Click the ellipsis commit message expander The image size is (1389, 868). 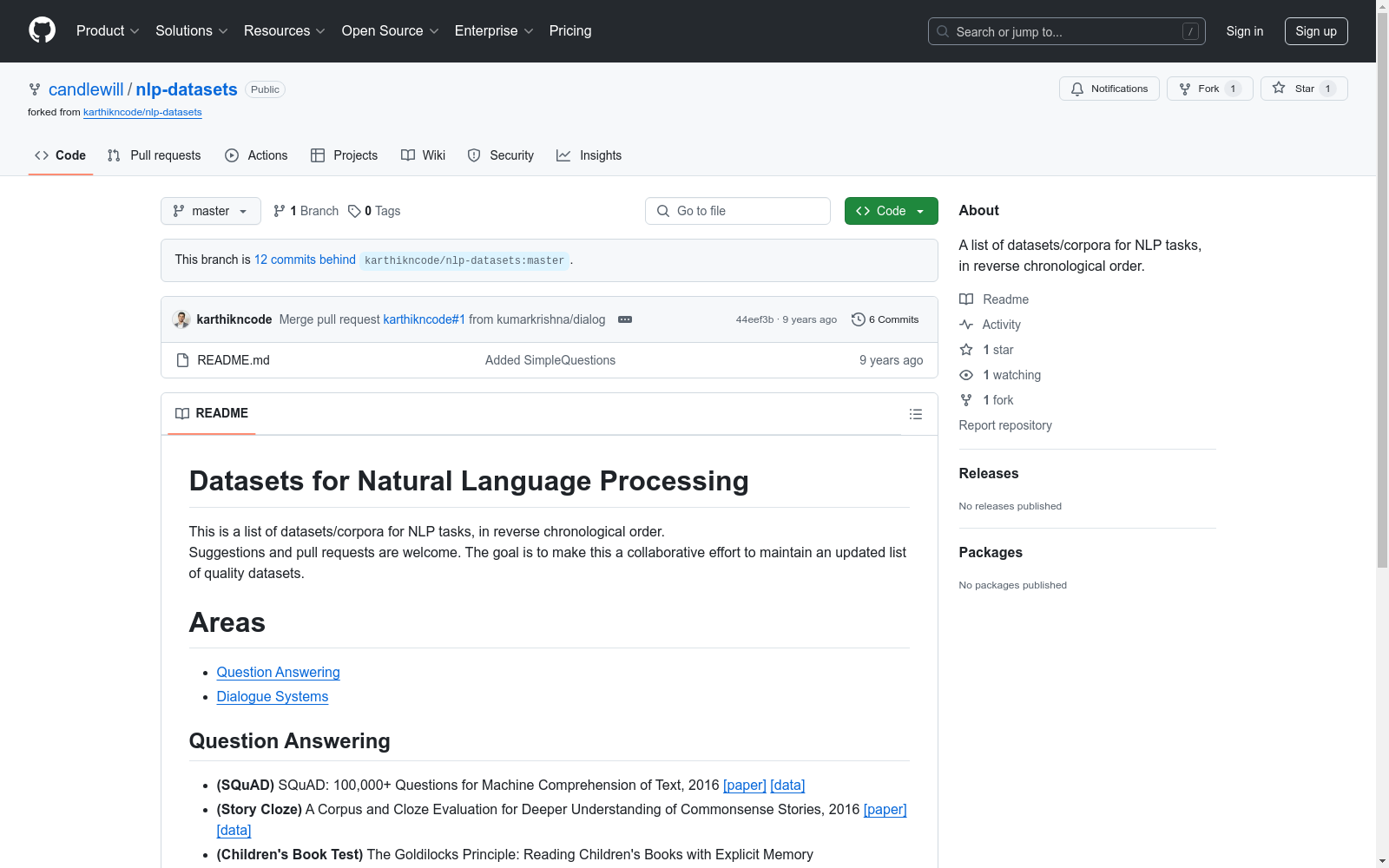(x=625, y=319)
